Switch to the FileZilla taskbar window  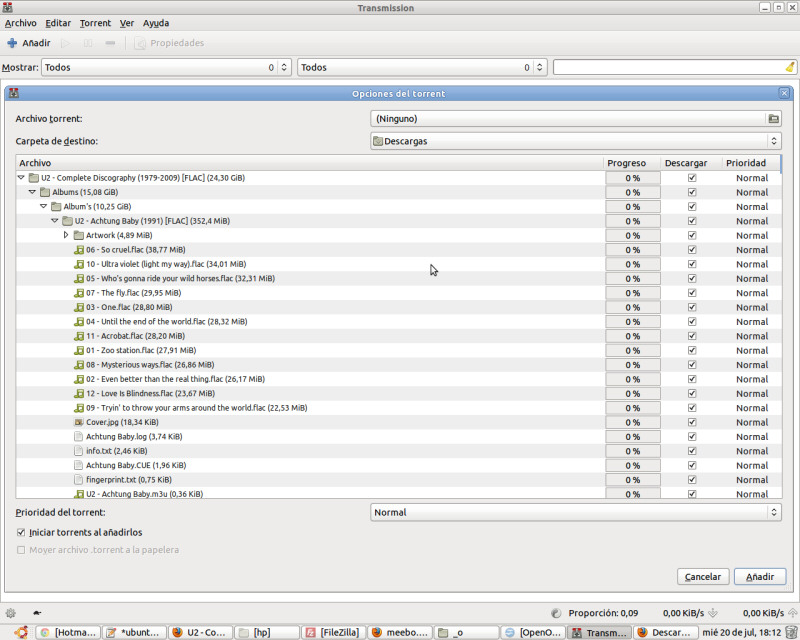point(333,632)
